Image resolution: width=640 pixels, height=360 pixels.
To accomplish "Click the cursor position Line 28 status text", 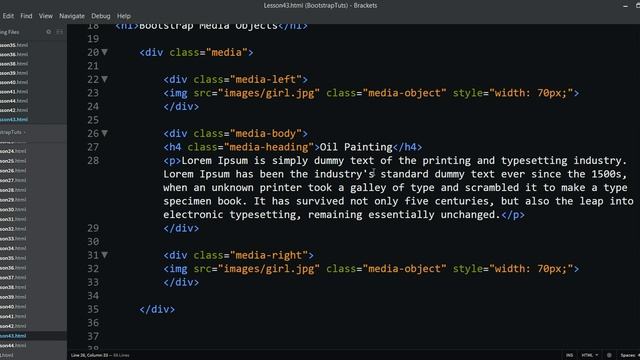I will coord(90,355).
